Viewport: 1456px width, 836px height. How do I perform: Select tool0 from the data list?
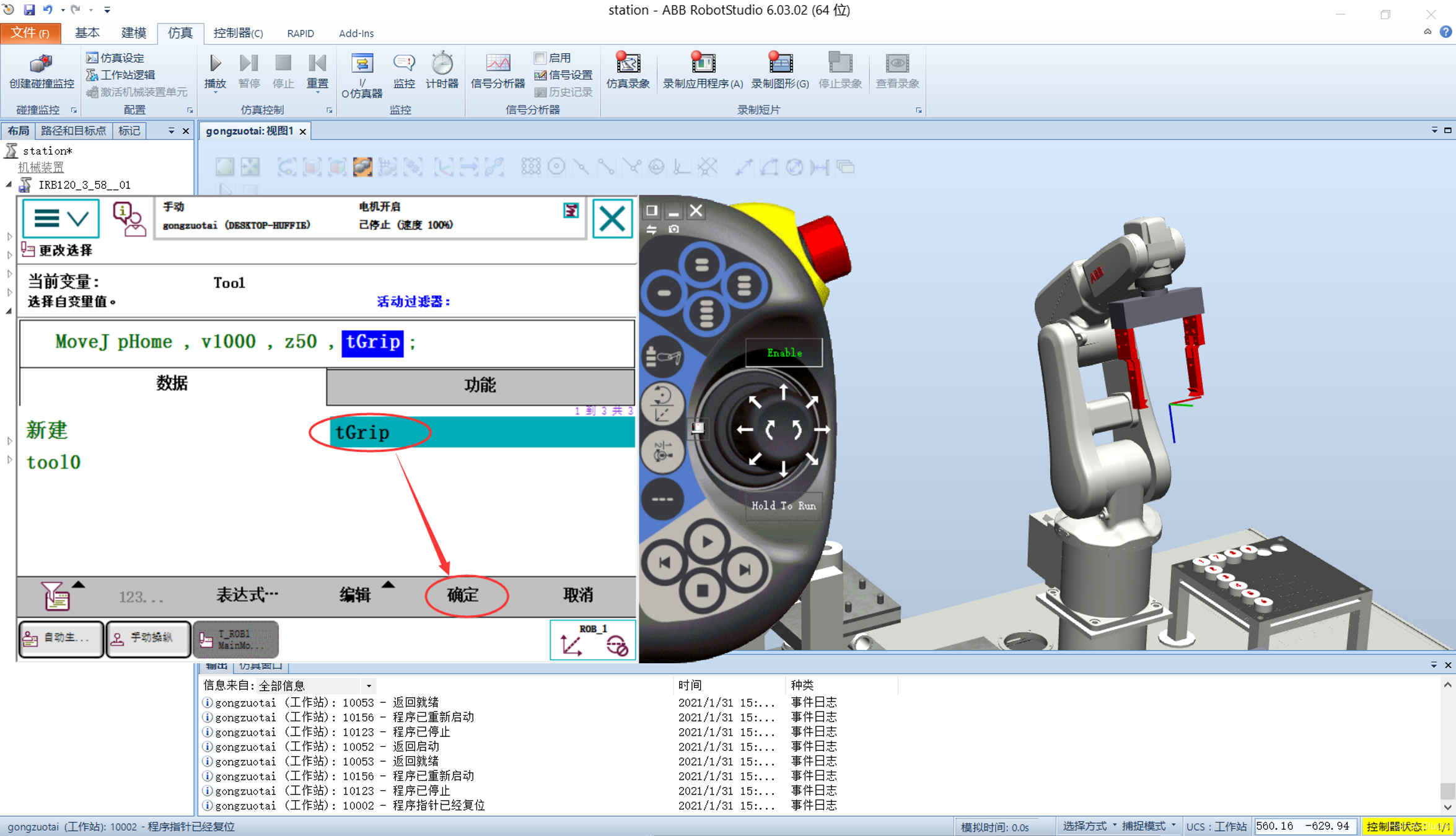click(53, 463)
